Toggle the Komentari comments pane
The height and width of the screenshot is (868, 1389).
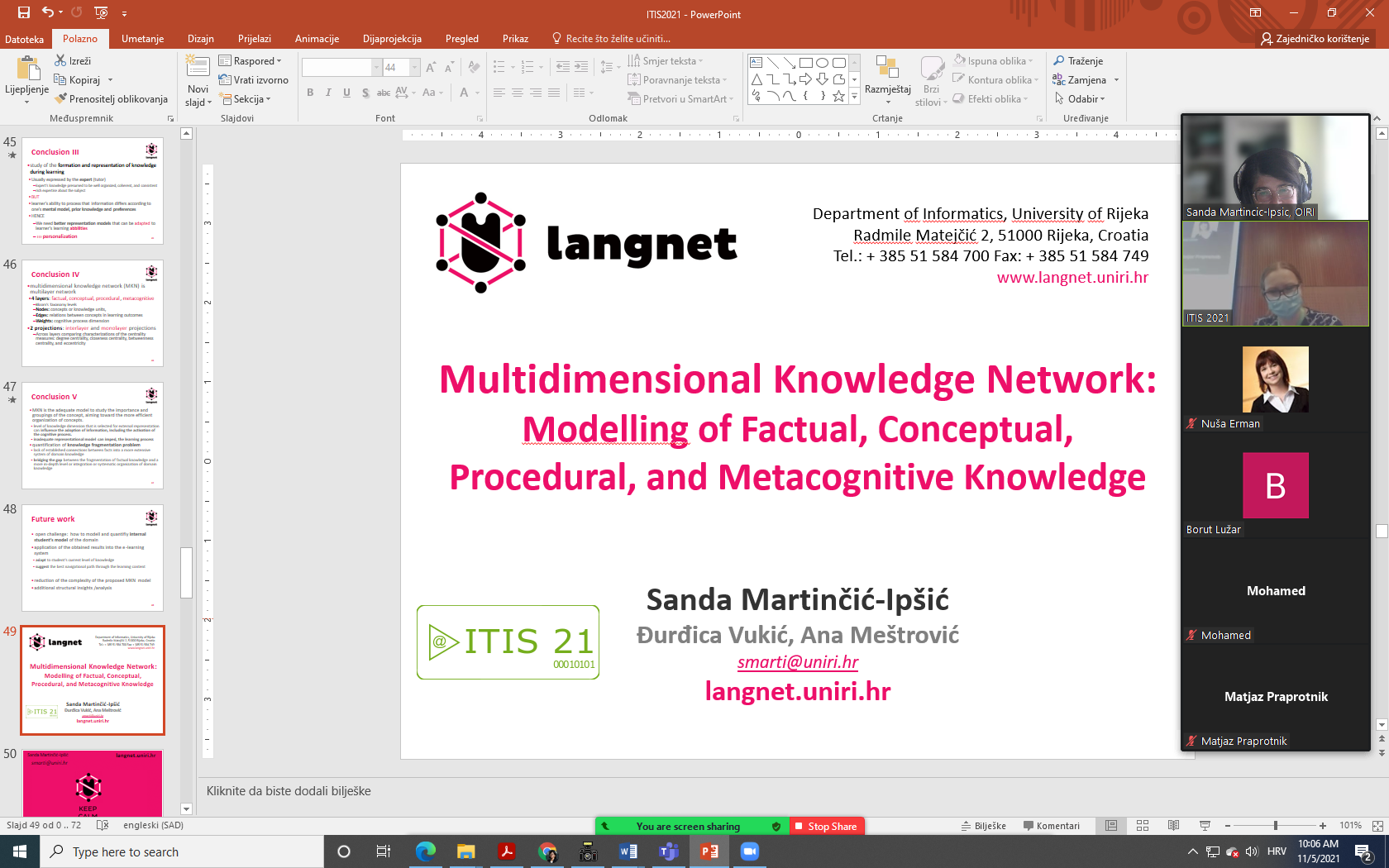coord(1051,826)
